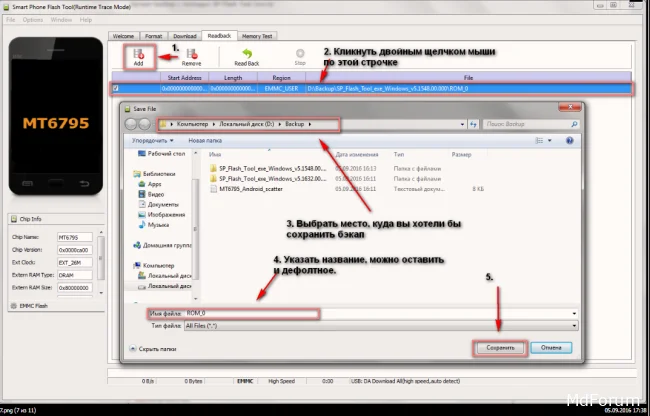This screenshot has height=416, width=650.
Task: Select the Музыка library in sidebar
Action: (157, 224)
